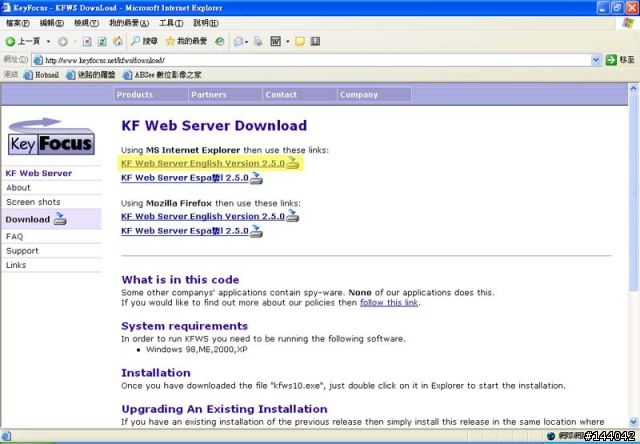Click the Forward arrow toolbar button

62,41
